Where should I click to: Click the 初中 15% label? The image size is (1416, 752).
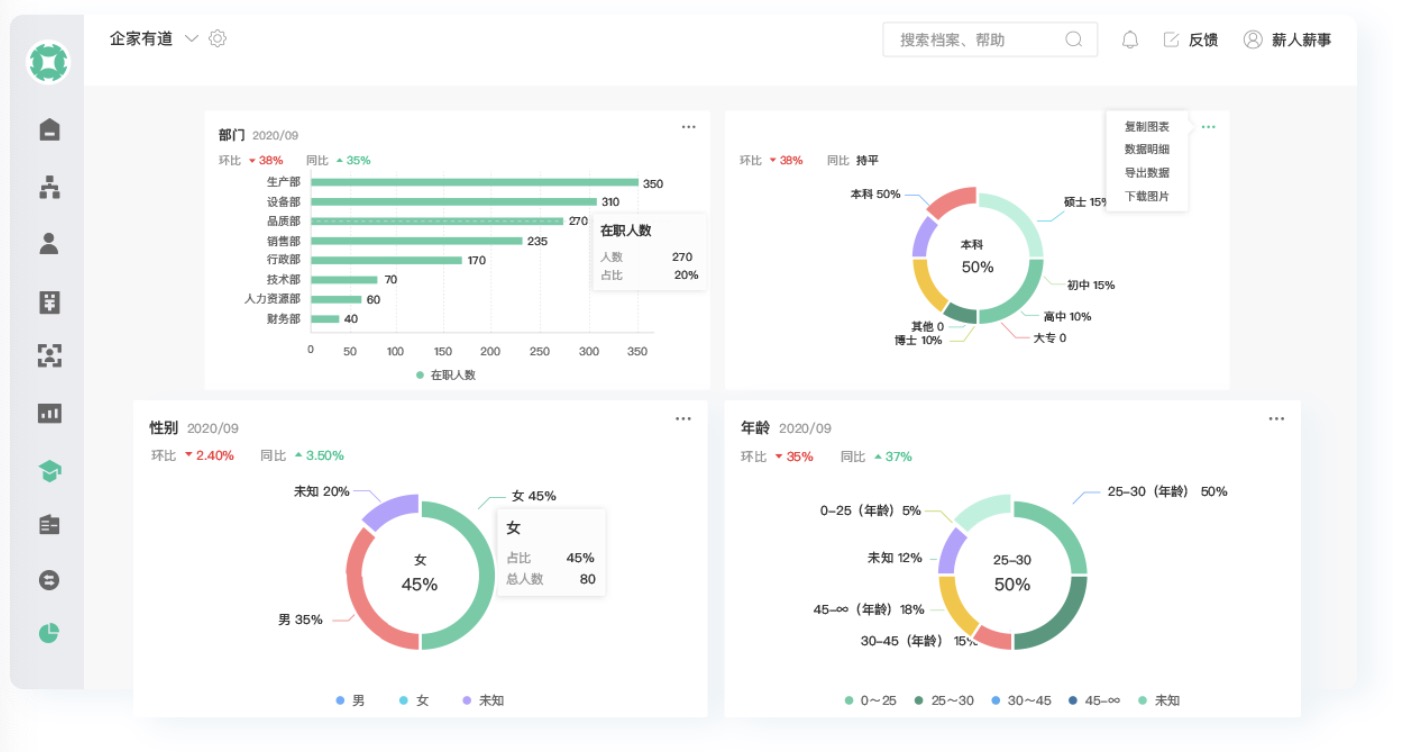coord(1090,285)
